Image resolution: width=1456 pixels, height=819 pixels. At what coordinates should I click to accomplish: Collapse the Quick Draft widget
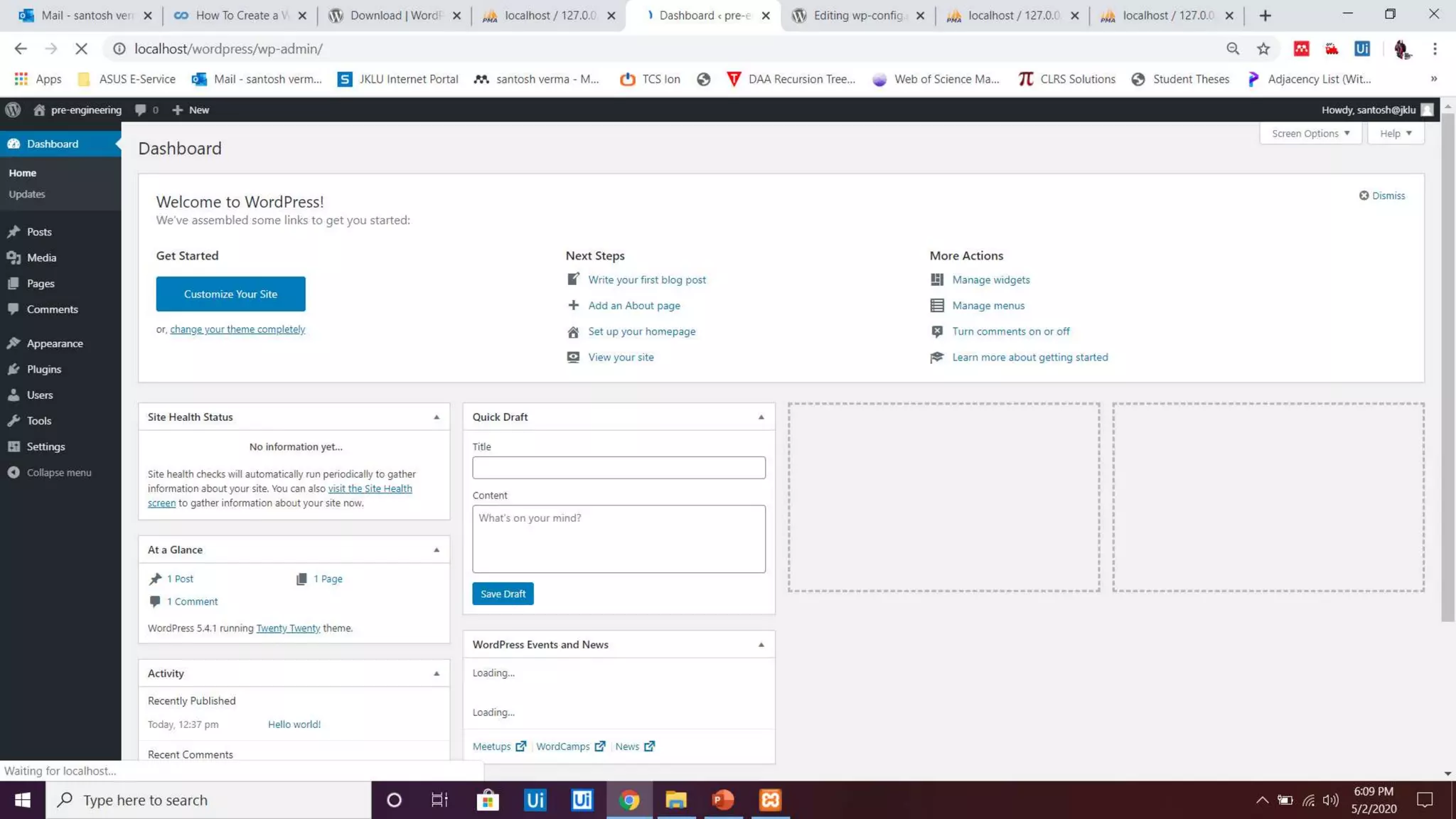tap(761, 417)
